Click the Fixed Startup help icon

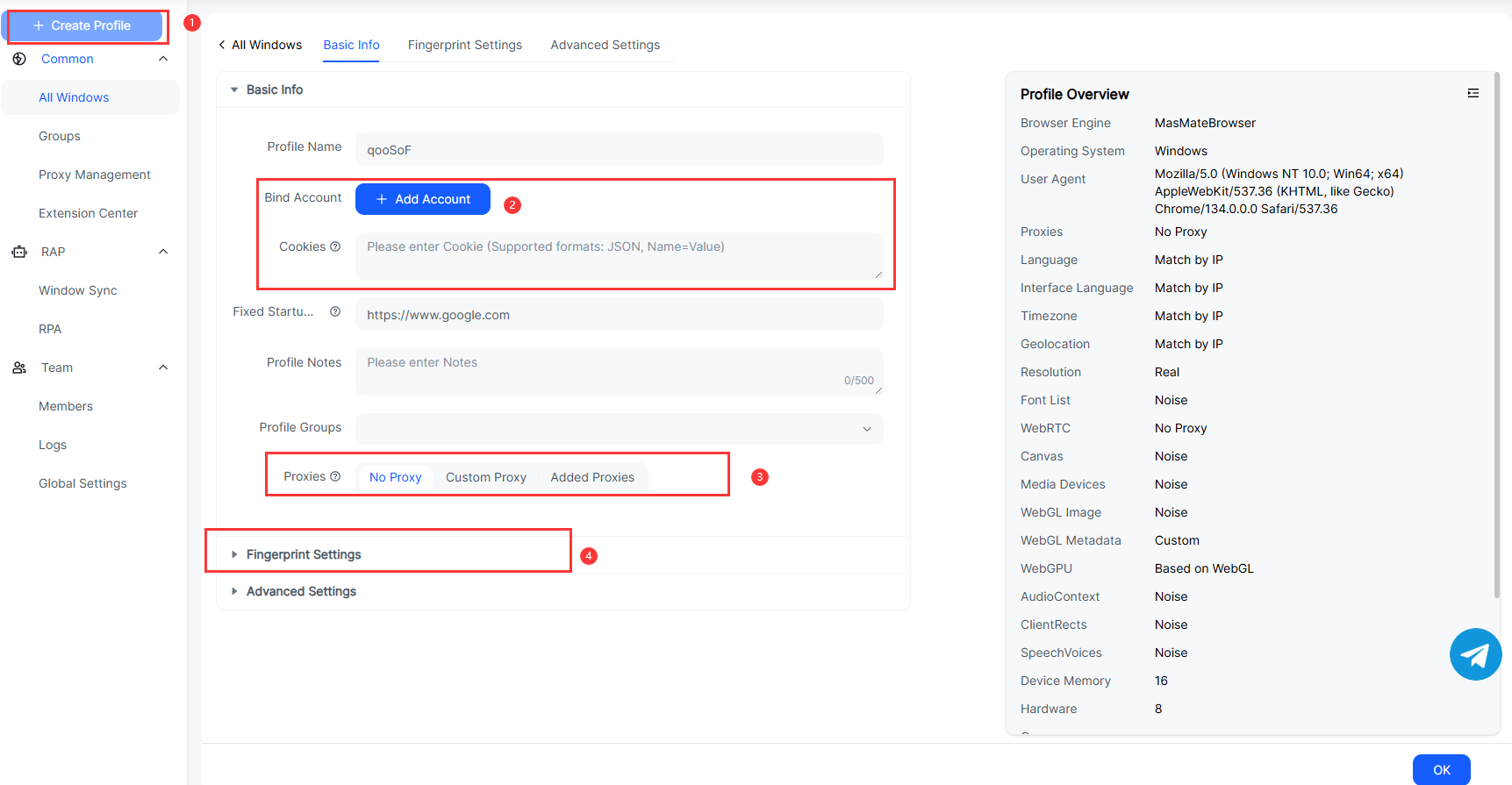[x=335, y=311]
